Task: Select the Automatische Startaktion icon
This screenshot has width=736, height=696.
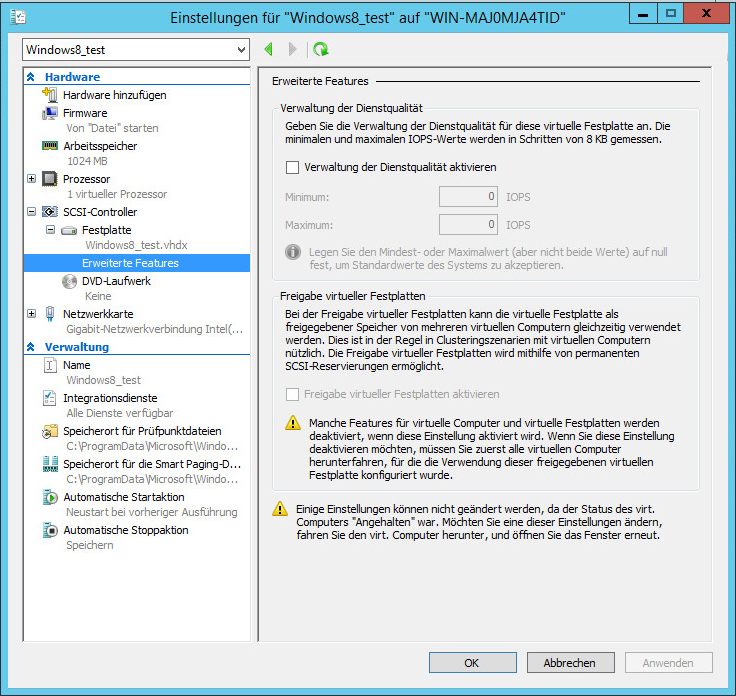Action: tap(50, 497)
